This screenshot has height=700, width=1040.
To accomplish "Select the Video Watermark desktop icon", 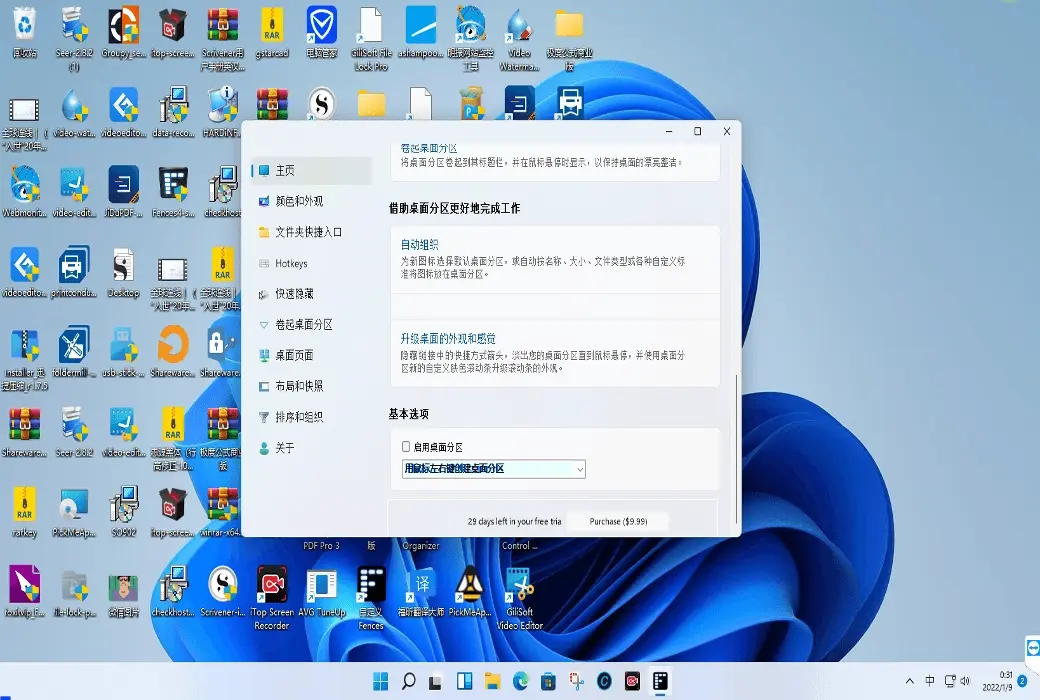I will [x=519, y=38].
